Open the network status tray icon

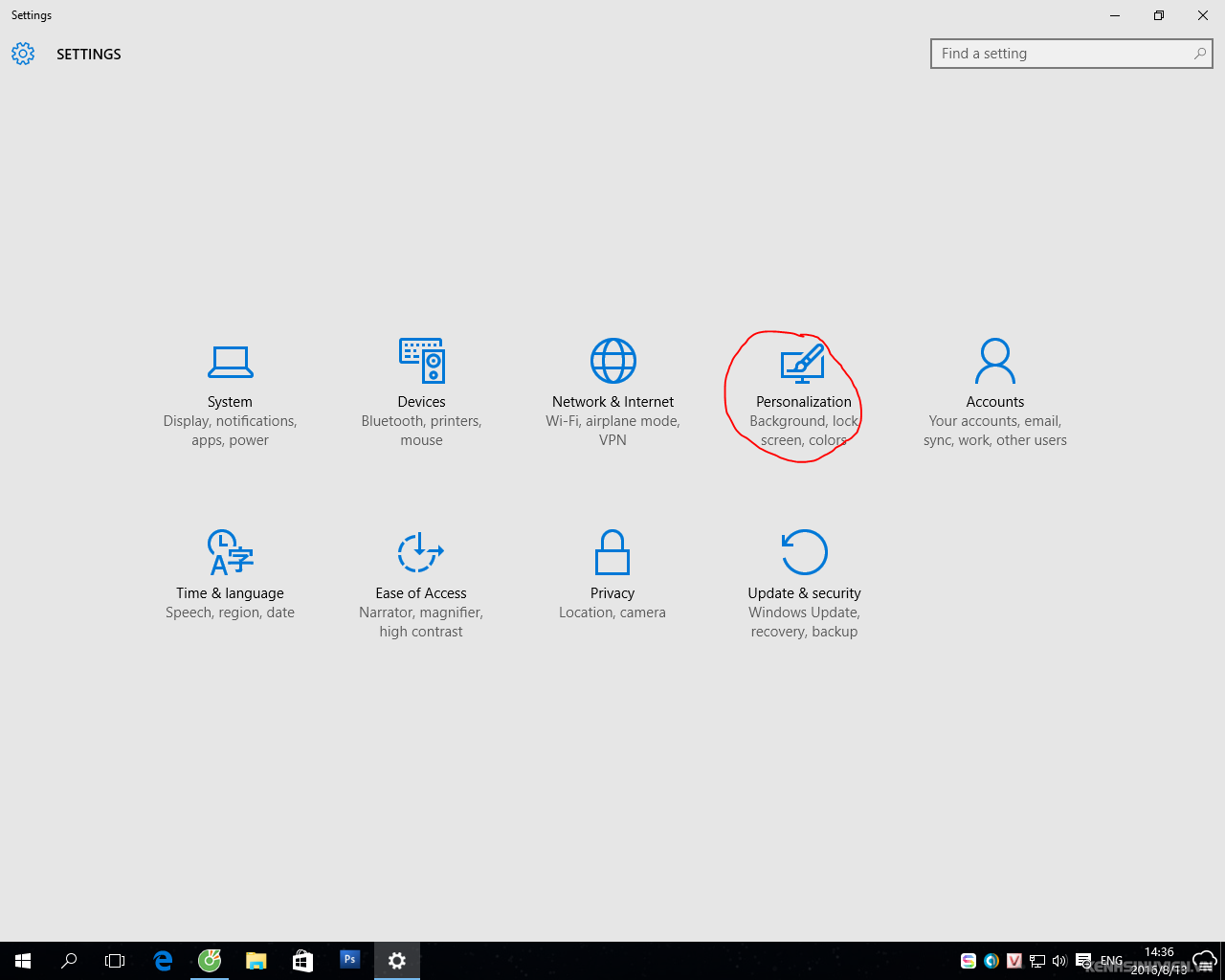[1037, 961]
